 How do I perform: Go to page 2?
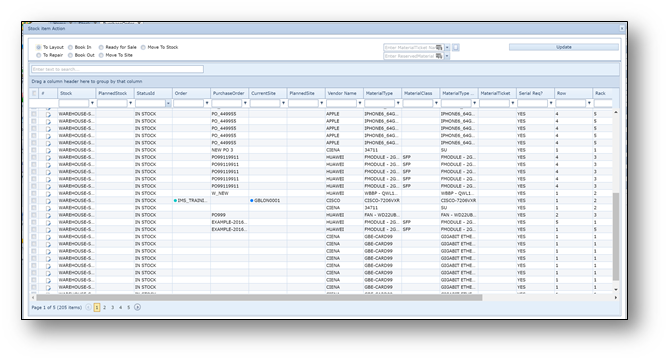pyautogui.click(x=105, y=307)
